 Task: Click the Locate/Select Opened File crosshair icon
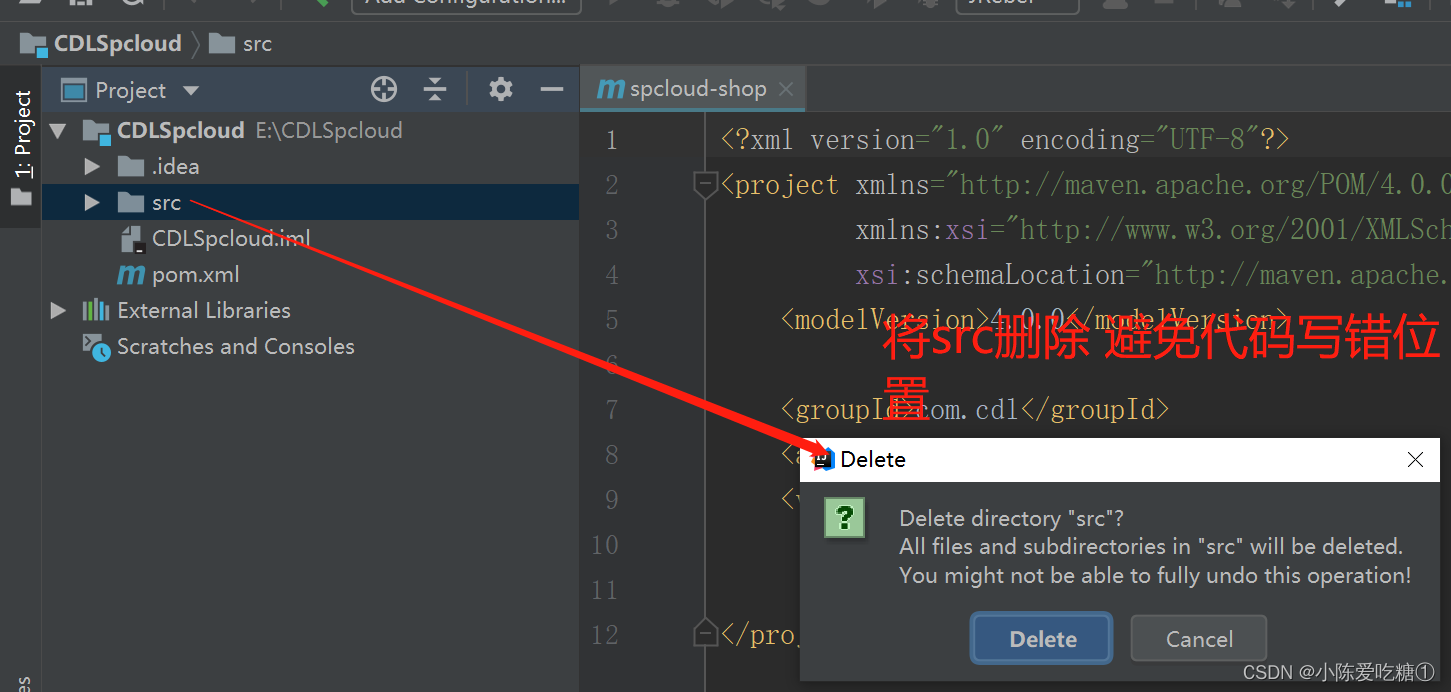pos(384,90)
